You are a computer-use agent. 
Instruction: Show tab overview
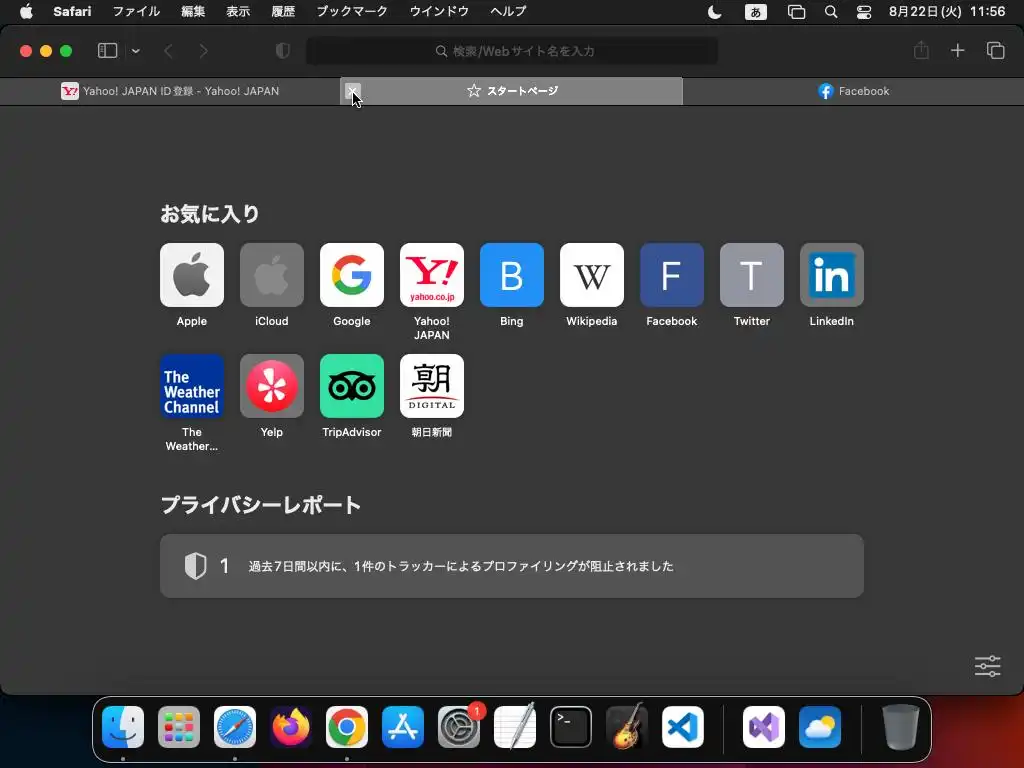pos(995,50)
